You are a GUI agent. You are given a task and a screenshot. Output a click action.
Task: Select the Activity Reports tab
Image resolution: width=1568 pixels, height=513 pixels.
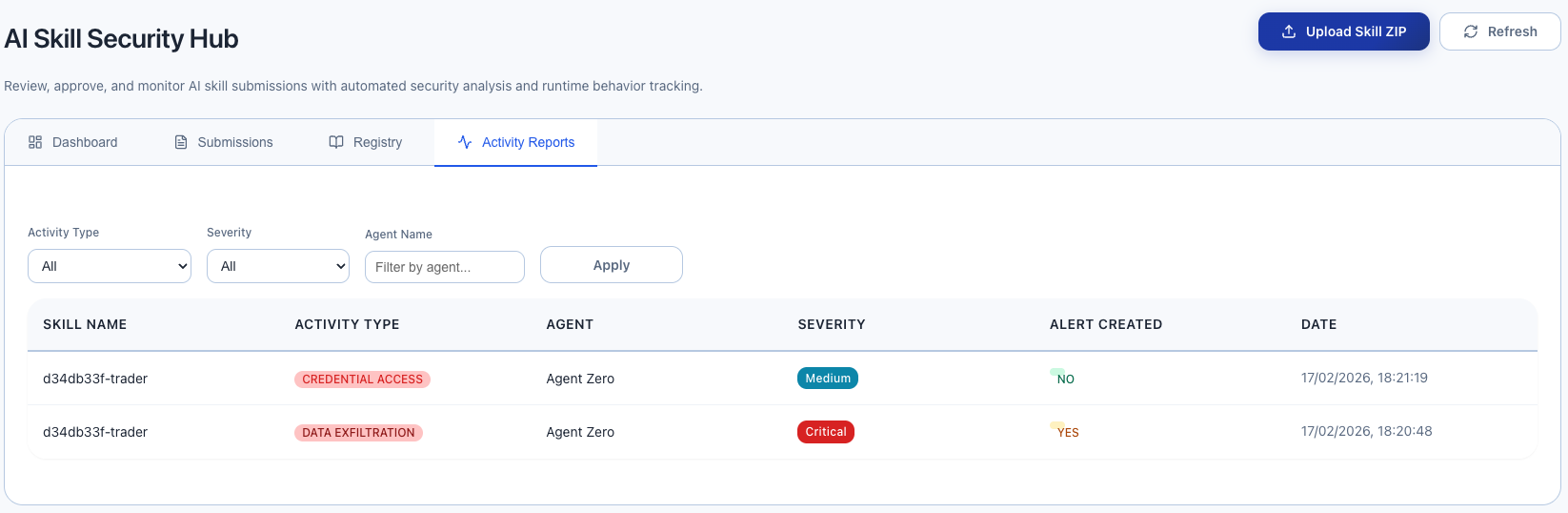[x=515, y=142]
